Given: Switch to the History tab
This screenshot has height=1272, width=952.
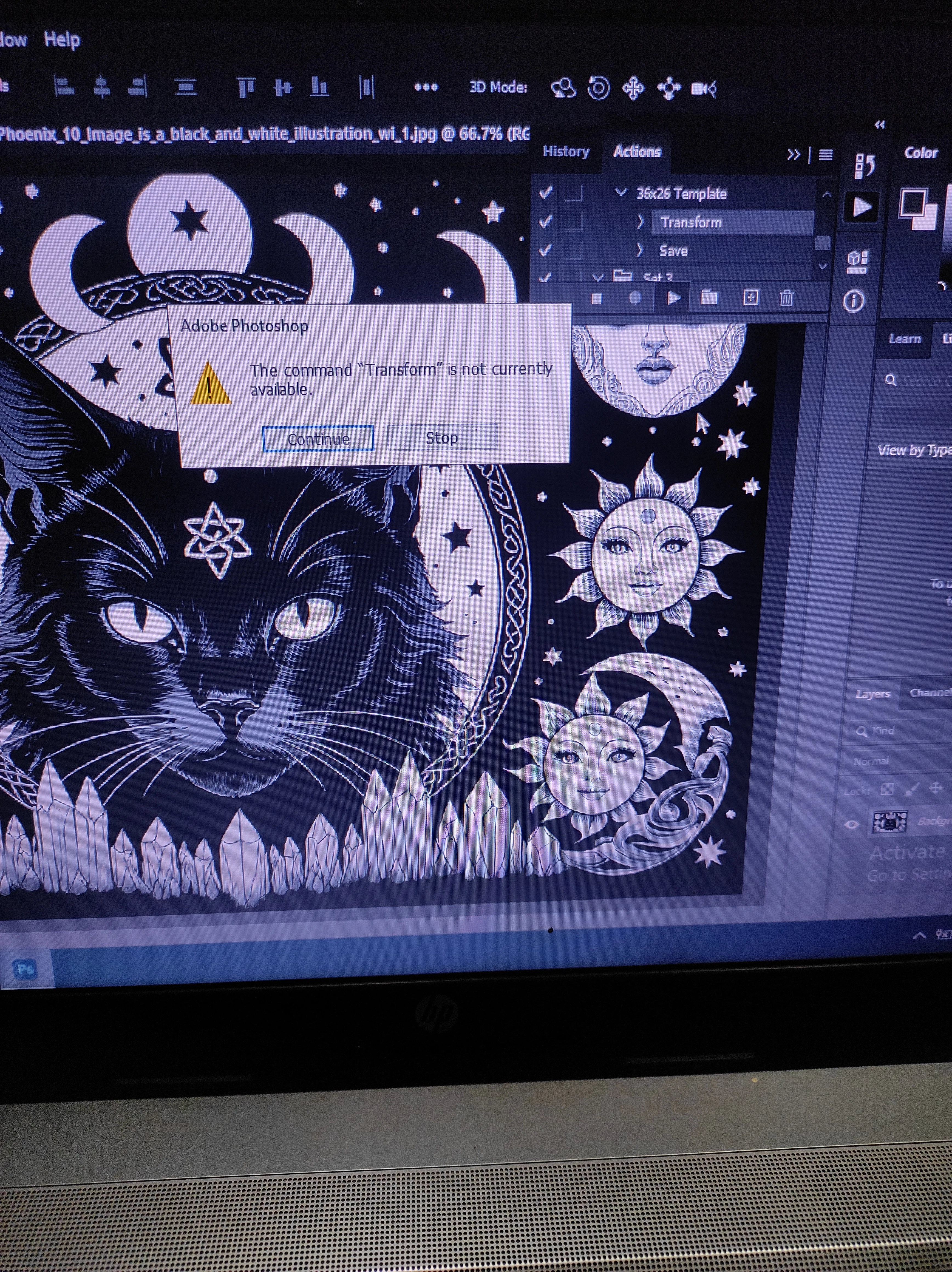Looking at the screenshot, I should [566, 152].
